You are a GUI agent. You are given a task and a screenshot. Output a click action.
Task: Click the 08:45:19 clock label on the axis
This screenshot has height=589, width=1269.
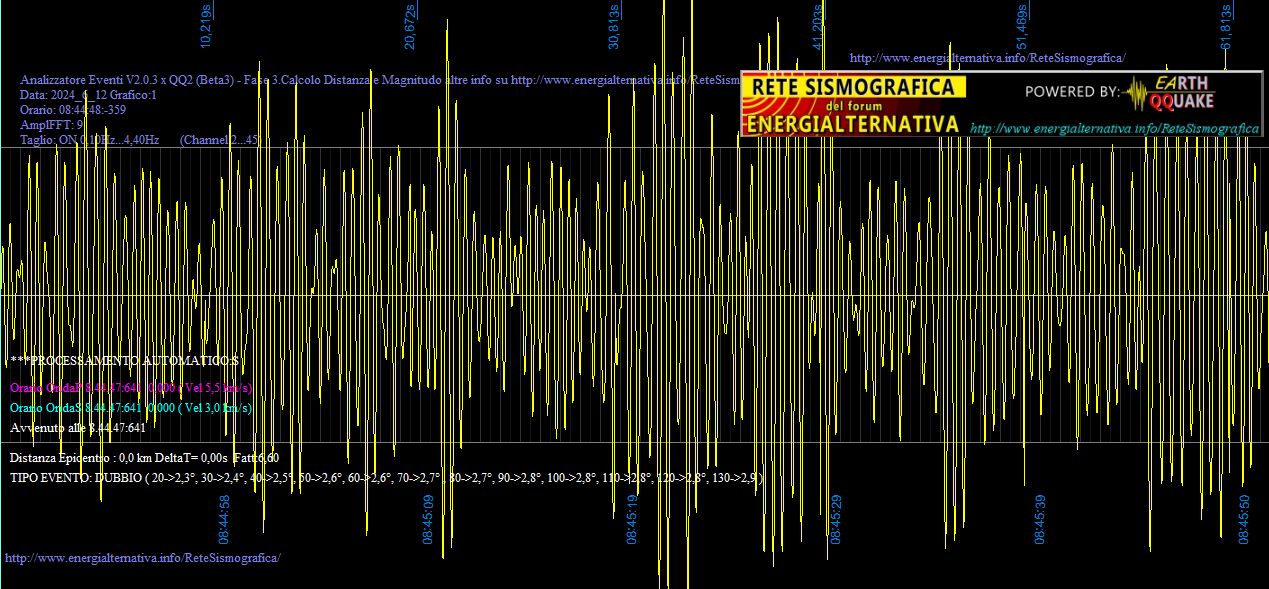632,519
